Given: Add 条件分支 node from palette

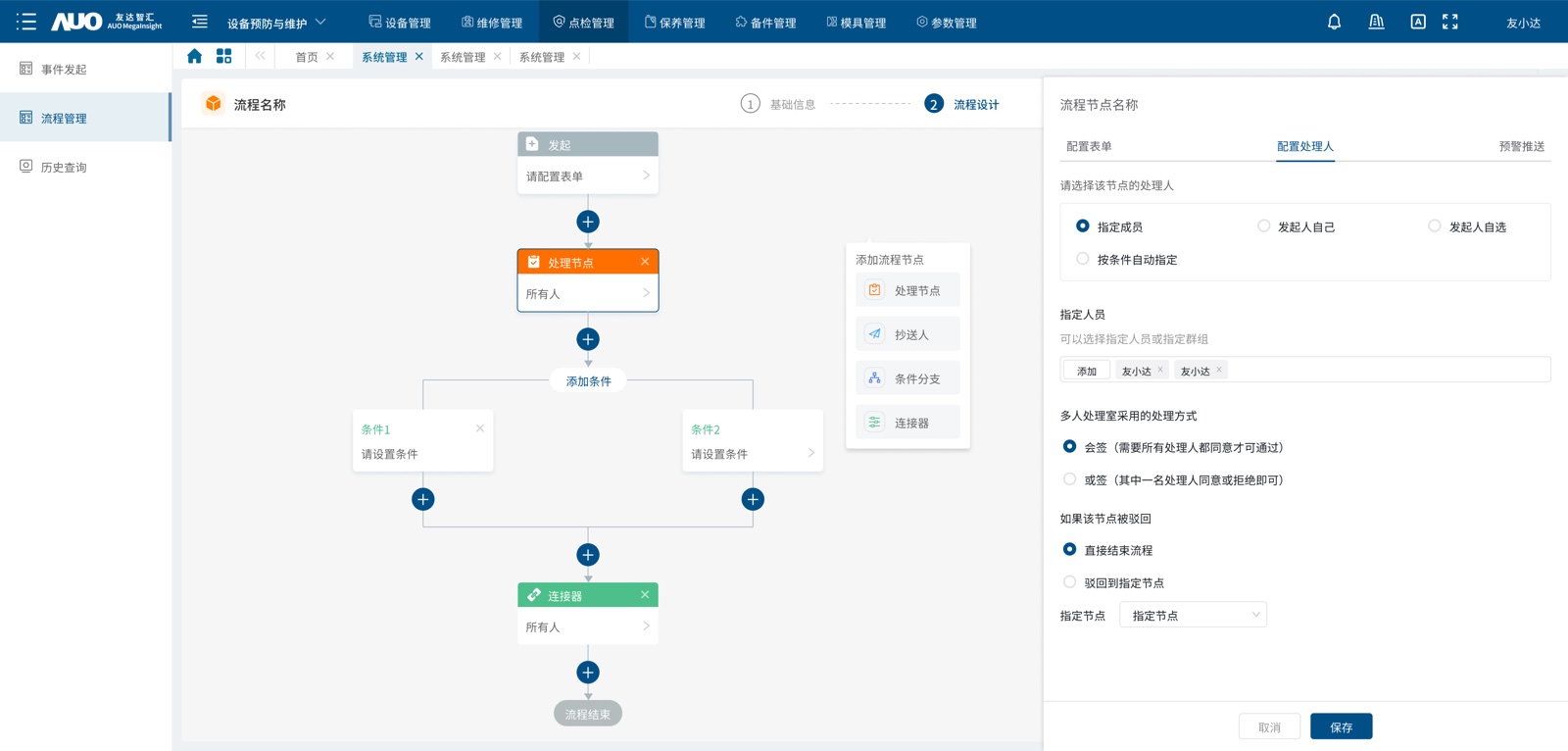Looking at the screenshot, I should pyautogui.click(x=907, y=378).
